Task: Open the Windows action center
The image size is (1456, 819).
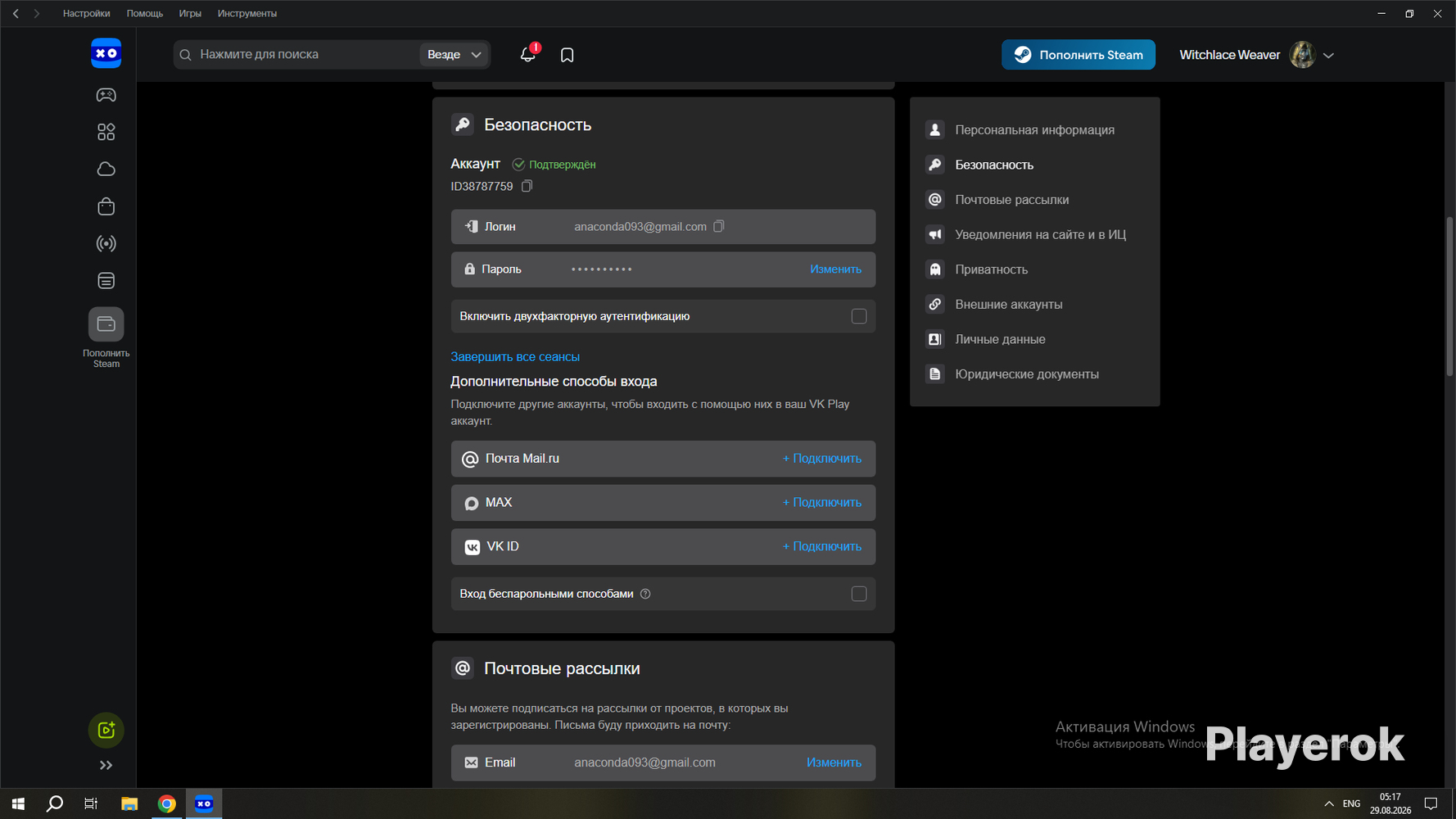Action: [x=1431, y=803]
